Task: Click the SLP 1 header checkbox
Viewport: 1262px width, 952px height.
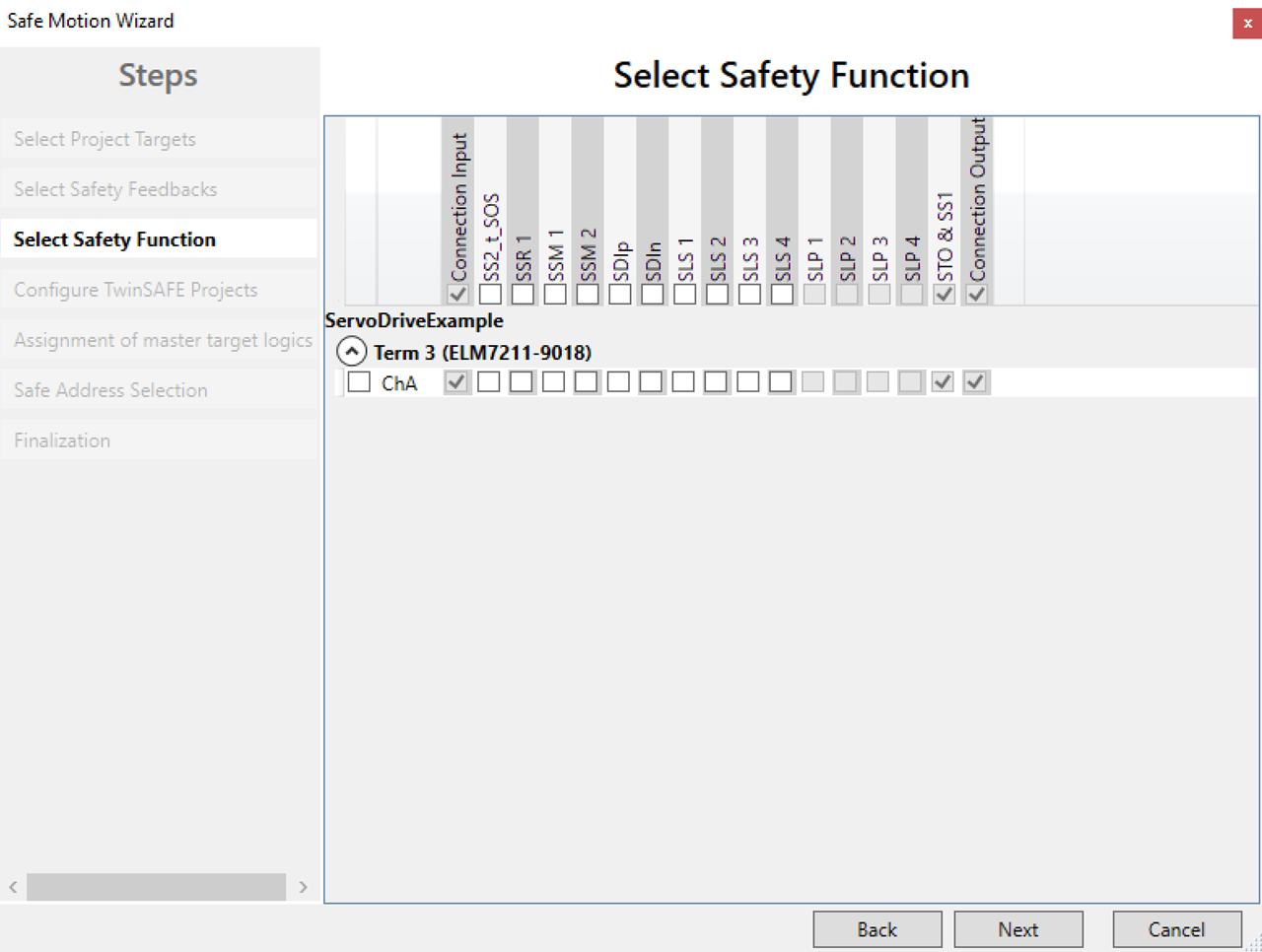Action: point(814,294)
